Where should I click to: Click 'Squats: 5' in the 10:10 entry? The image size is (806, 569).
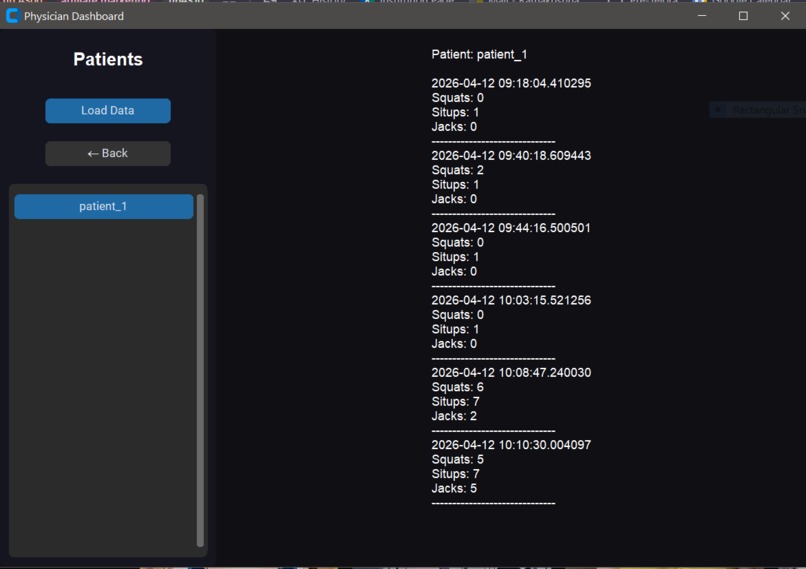tap(457, 460)
